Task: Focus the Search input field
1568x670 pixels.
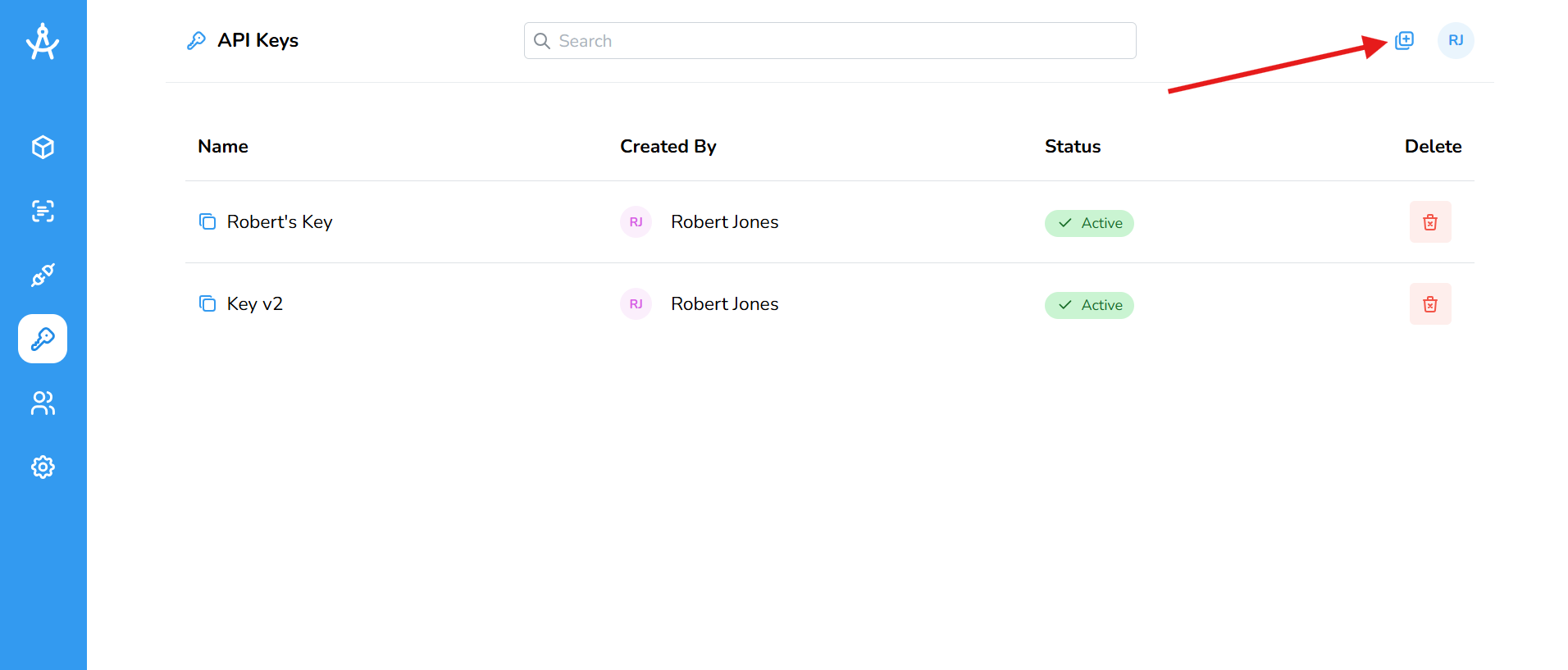Action: coord(830,41)
